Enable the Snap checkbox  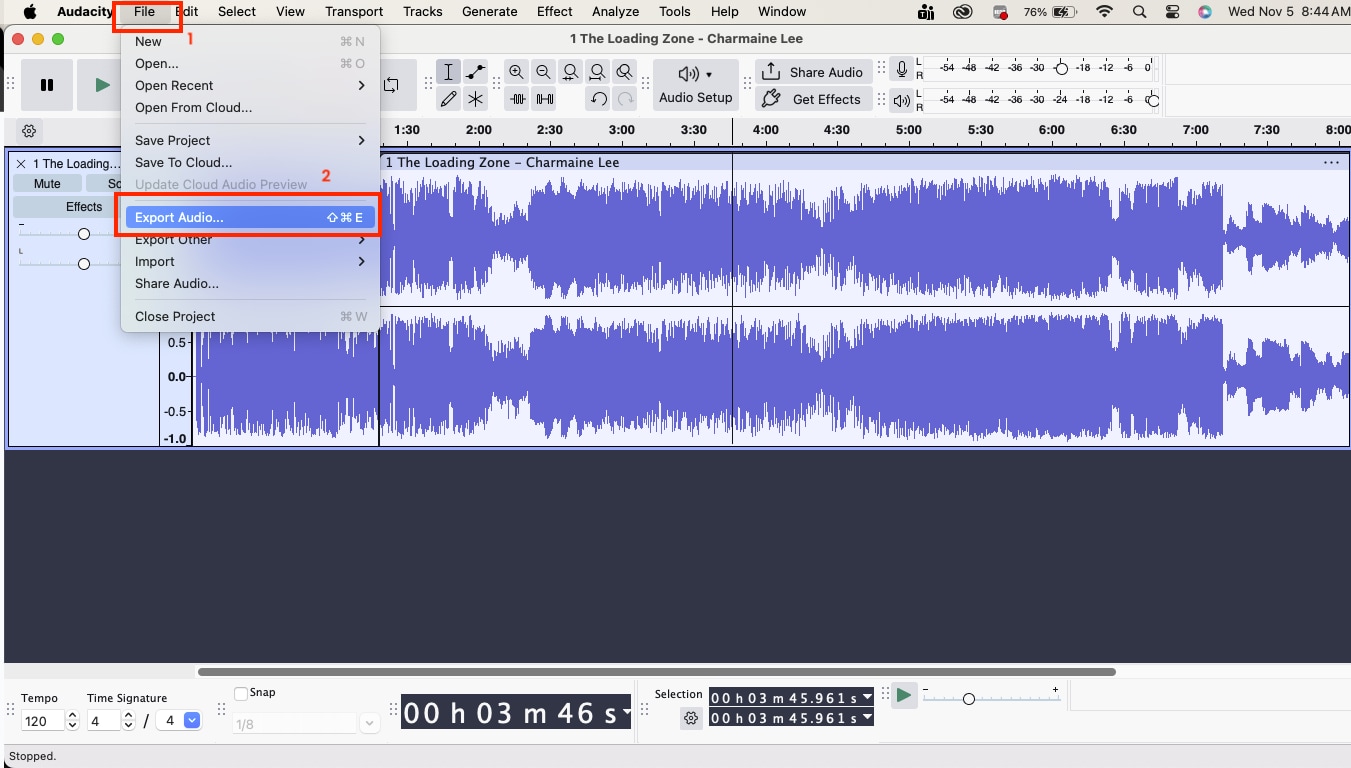coord(240,692)
